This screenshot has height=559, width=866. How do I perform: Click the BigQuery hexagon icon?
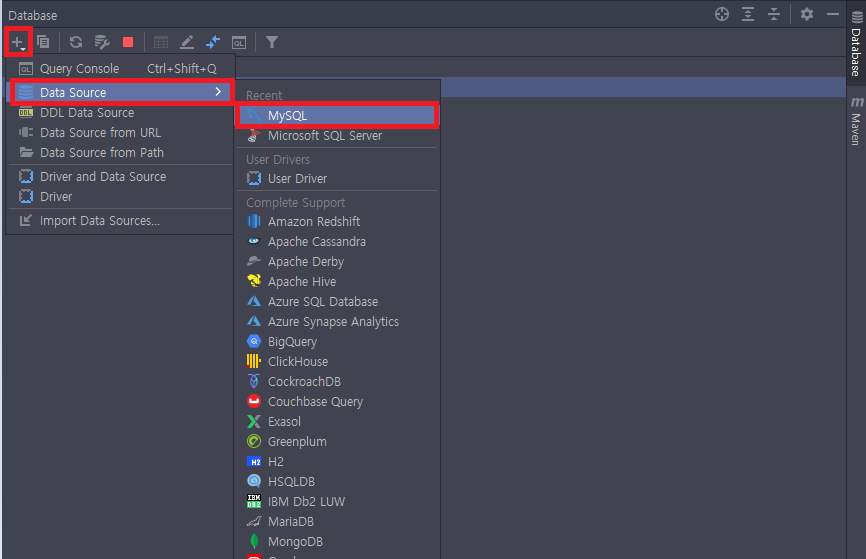(254, 341)
